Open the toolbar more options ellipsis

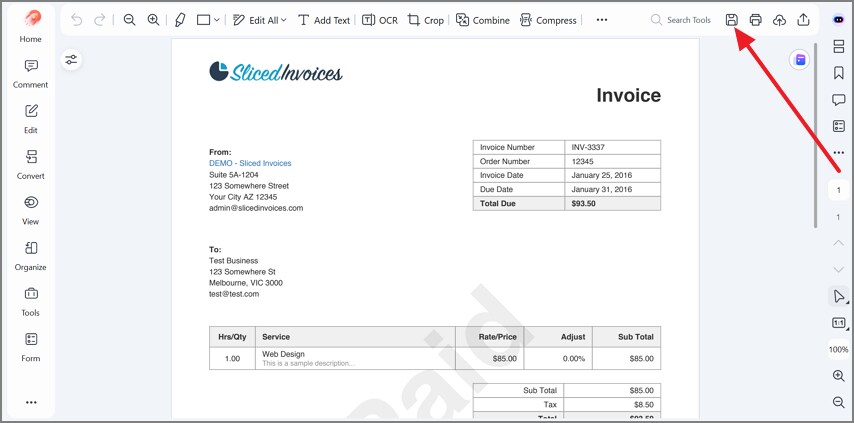click(602, 20)
